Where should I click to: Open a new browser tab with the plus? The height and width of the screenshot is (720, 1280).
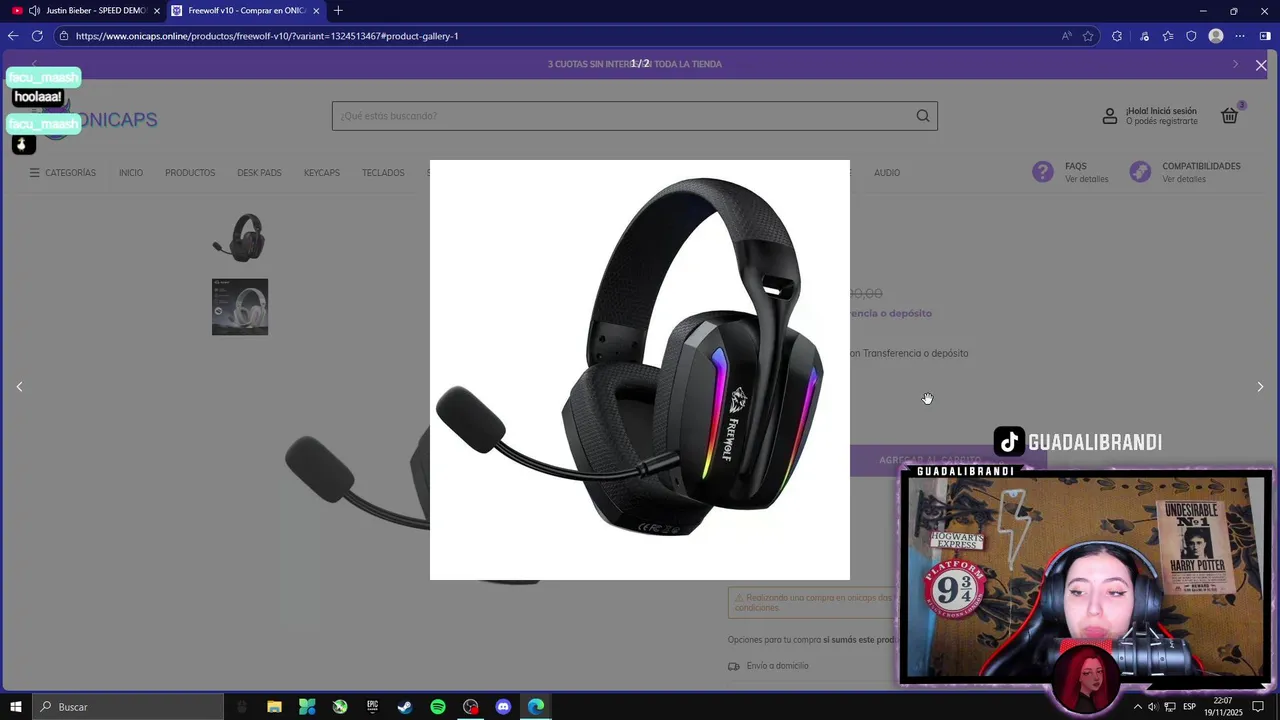tap(338, 10)
